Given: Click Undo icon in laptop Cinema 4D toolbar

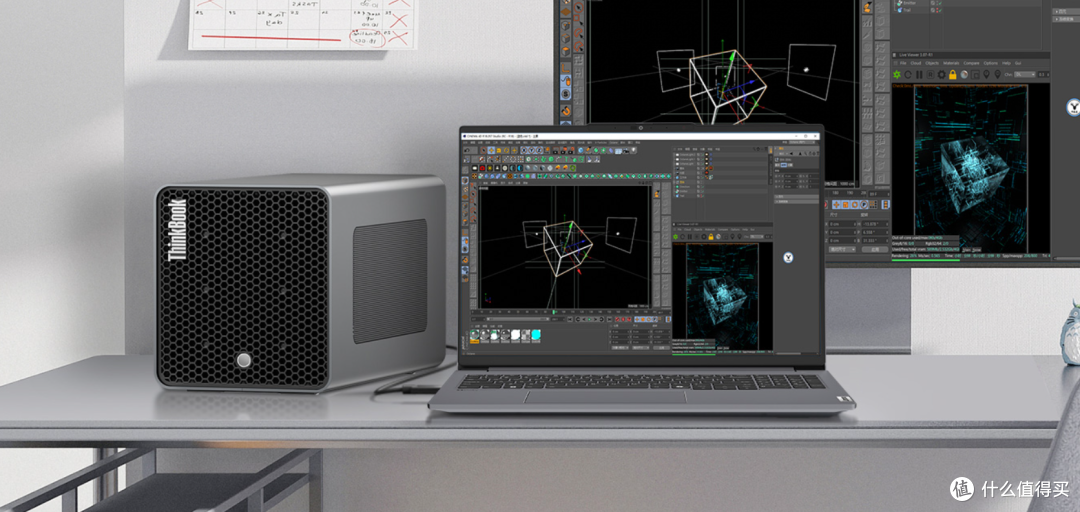Looking at the screenshot, I should pyautogui.click(x=467, y=150).
